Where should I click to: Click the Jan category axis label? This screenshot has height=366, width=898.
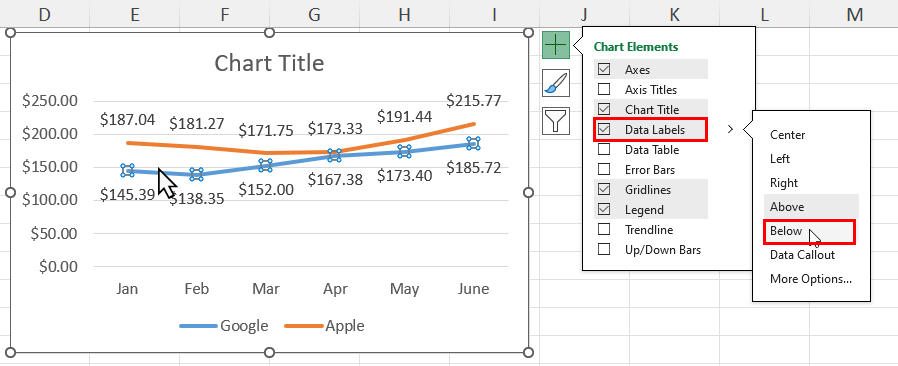[x=127, y=289]
